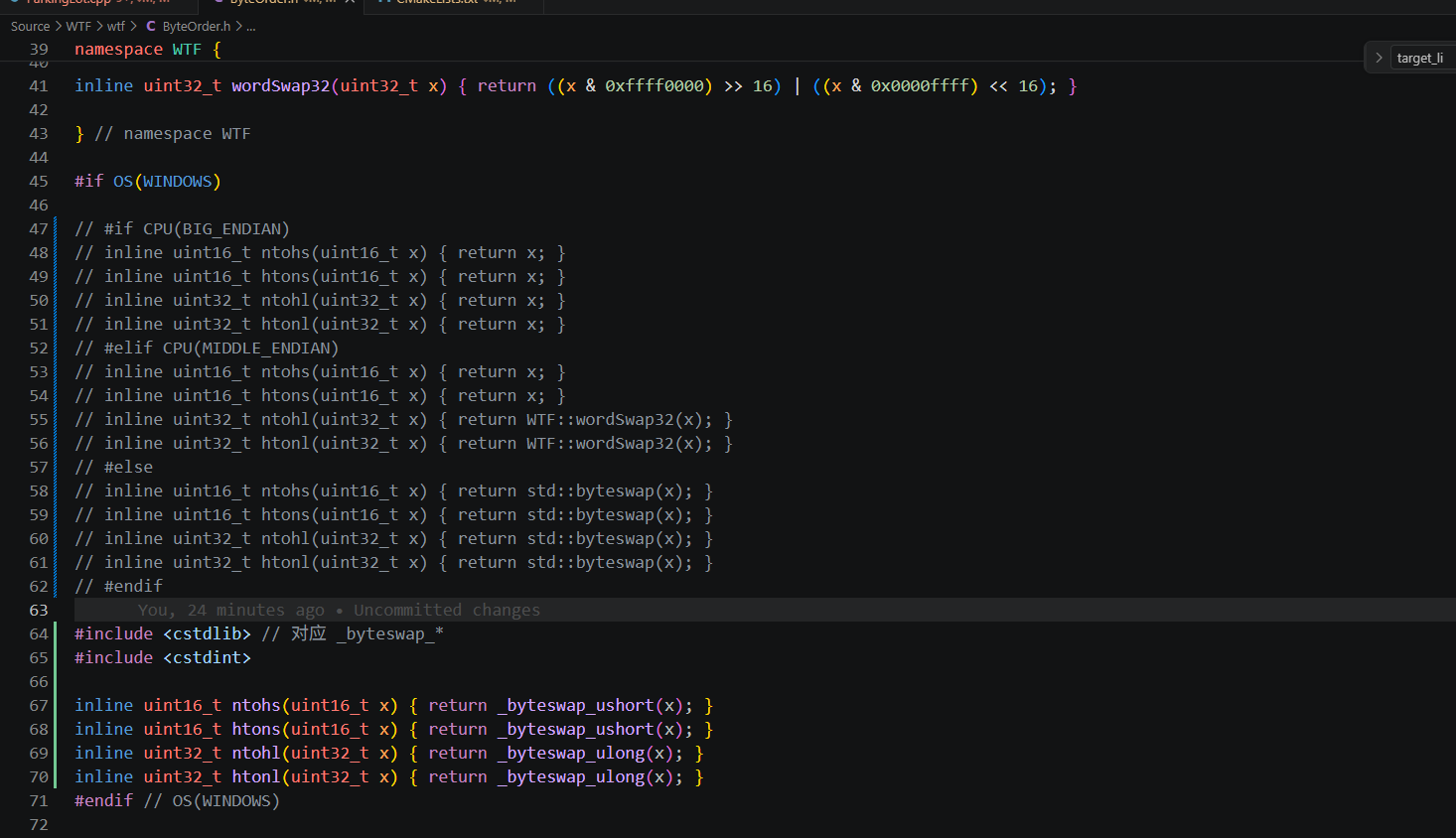This screenshot has width=1456, height=838.
Task: Click line number 72 in the gutter
Action: 39,825
